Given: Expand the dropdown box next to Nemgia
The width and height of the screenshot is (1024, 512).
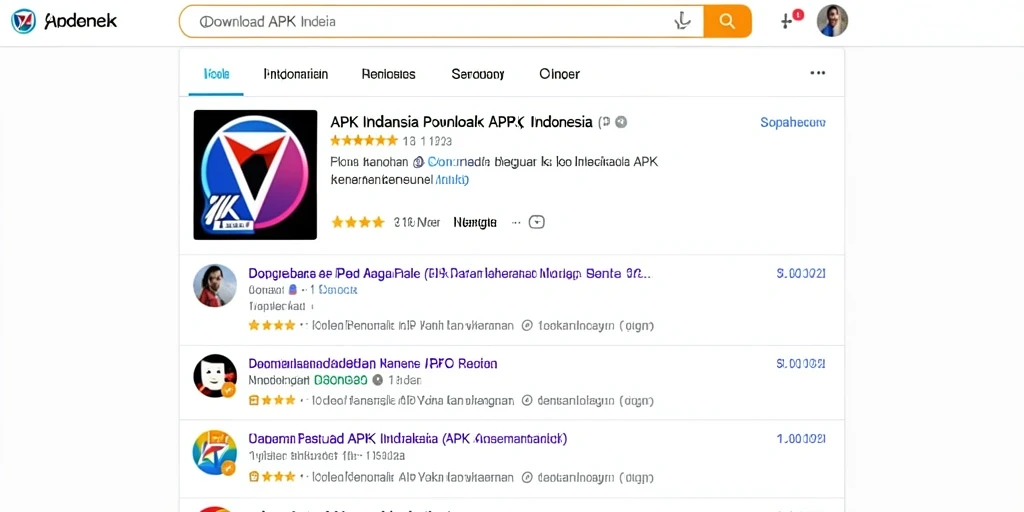Looking at the screenshot, I should click(x=536, y=222).
